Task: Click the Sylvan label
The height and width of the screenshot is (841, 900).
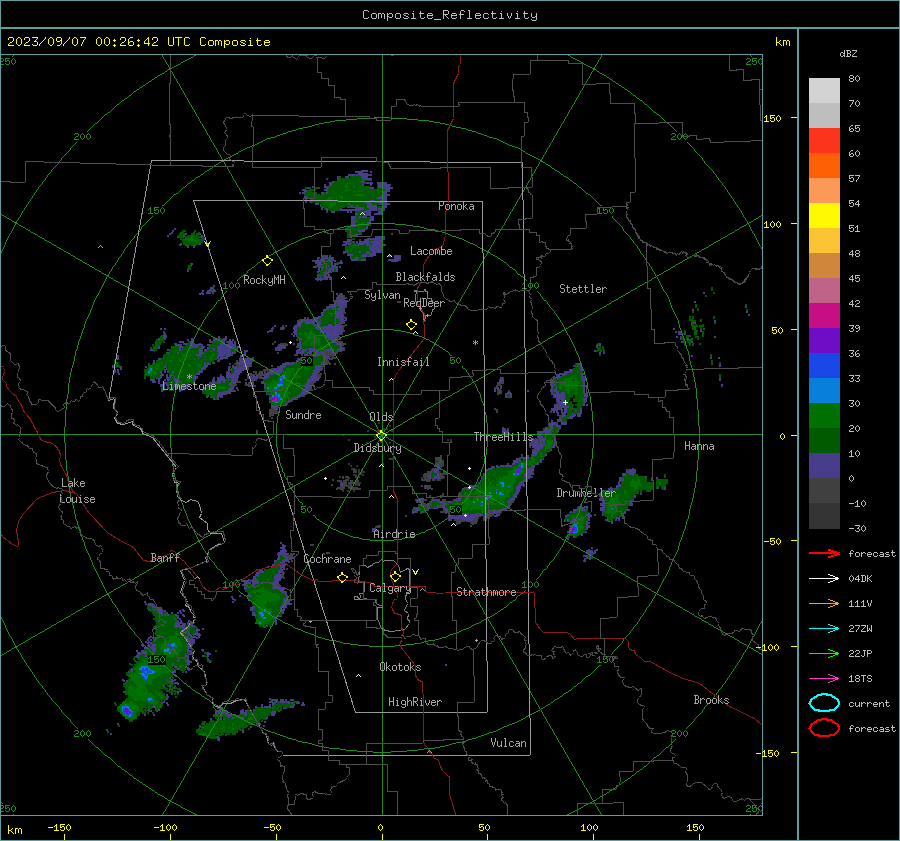Action: pos(382,295)
